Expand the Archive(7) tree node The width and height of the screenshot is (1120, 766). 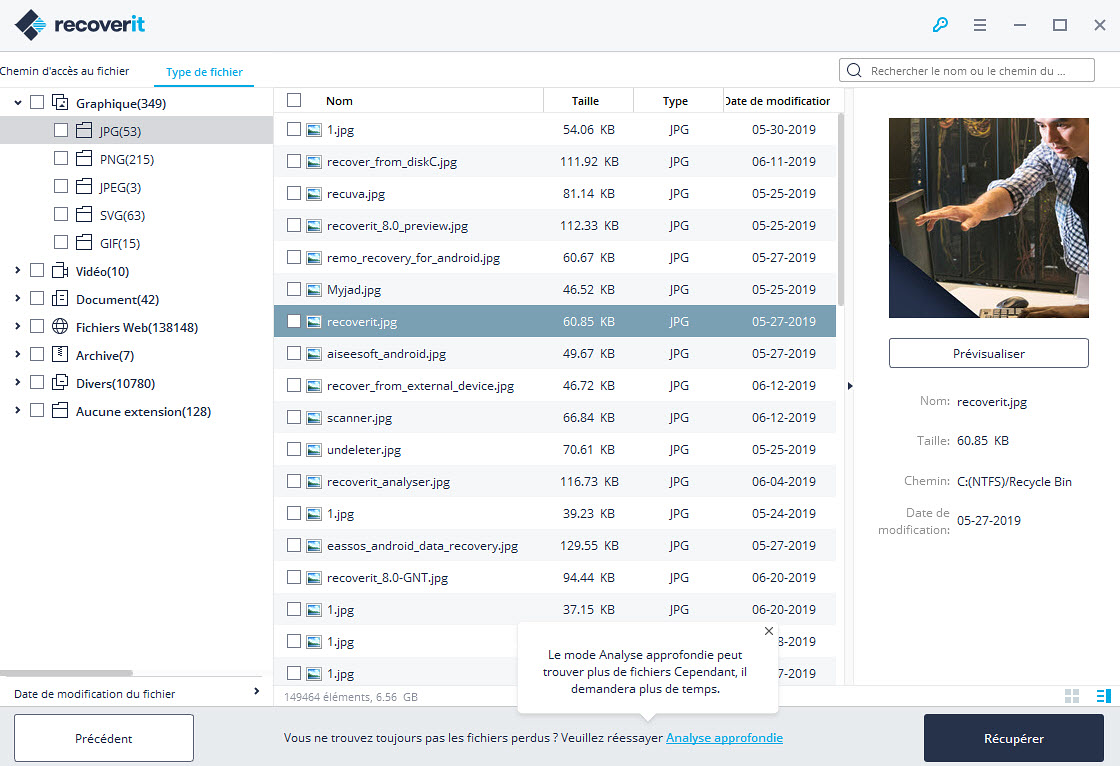pos(18,354)
